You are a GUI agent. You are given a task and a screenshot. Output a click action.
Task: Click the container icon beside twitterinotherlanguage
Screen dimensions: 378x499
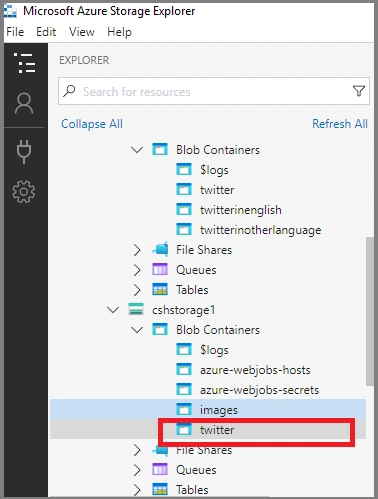[184, 229]
